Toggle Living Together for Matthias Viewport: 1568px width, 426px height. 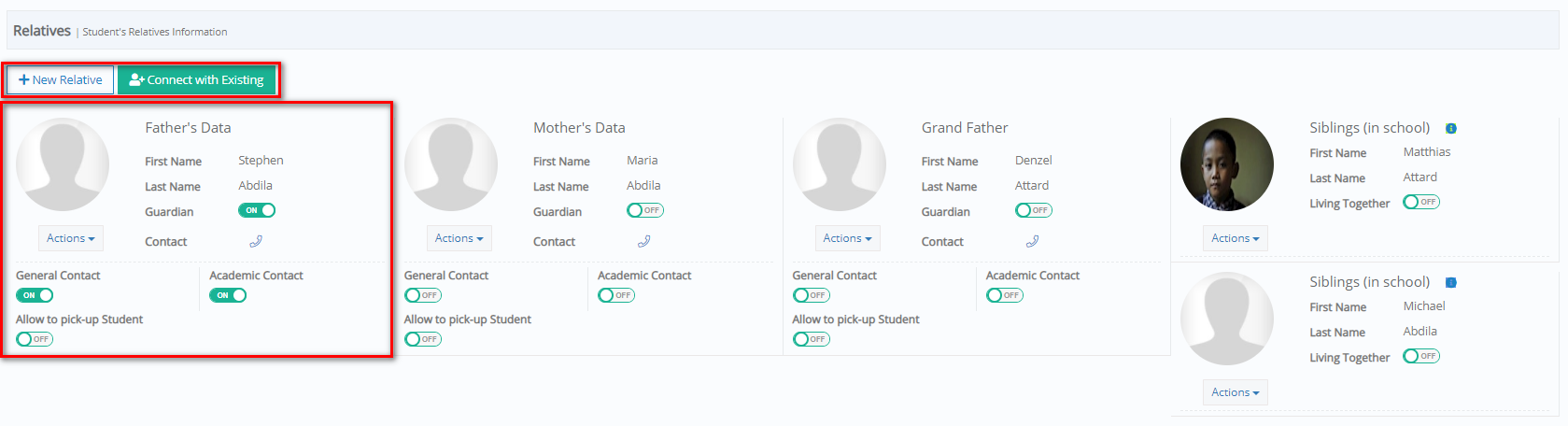click(x=1421, y=202)
